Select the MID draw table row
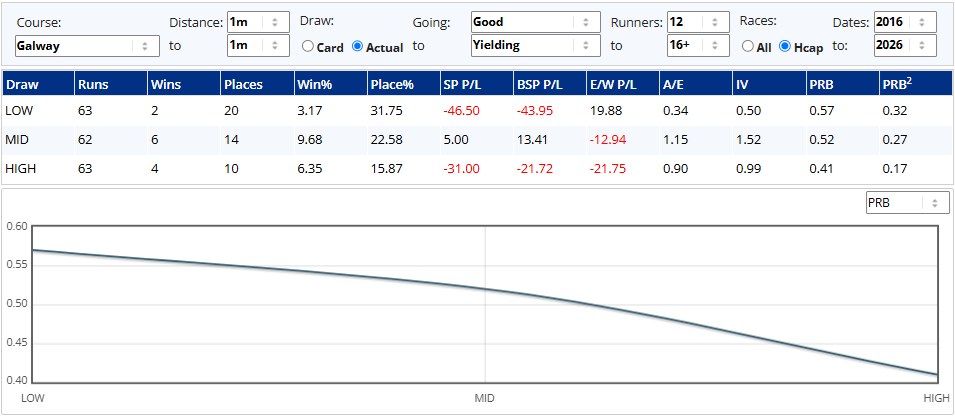Image resolution: width=955 pixels, height=416 pixels. [477, 140]
